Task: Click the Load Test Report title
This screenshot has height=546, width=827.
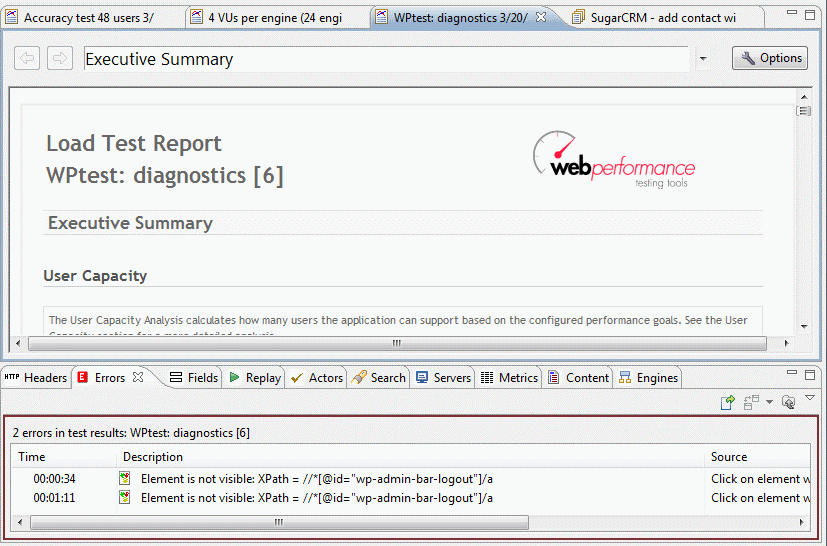Action: [x=134, y=143]
